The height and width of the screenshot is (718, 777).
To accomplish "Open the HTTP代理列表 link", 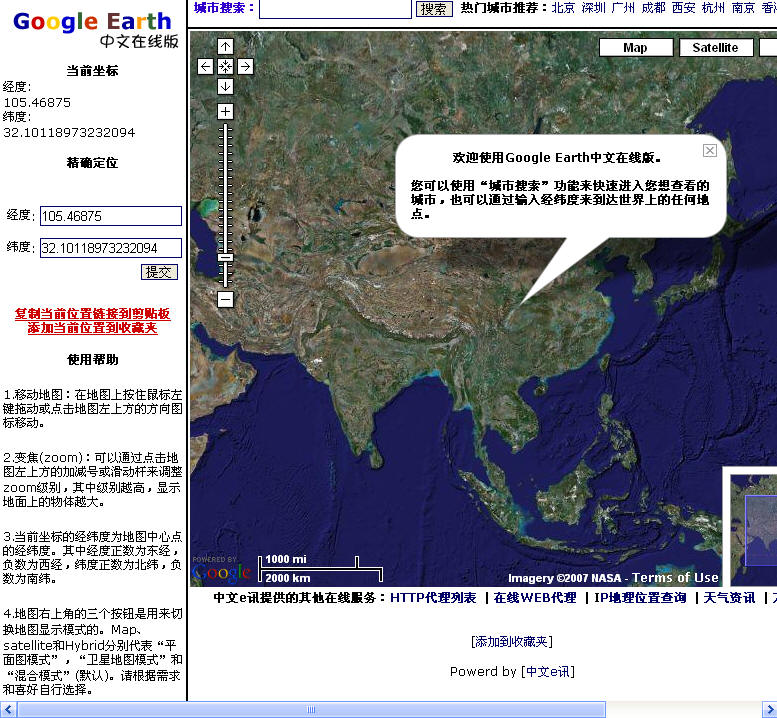I will click(x=433, y=598).
